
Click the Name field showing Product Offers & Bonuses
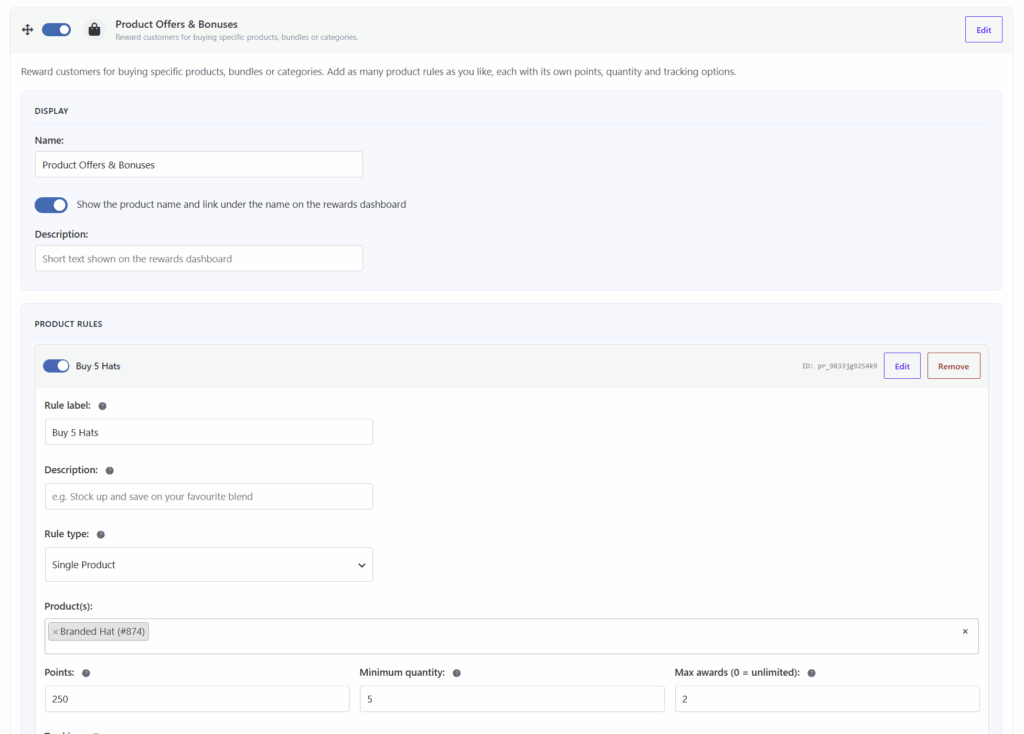[199, 165]
